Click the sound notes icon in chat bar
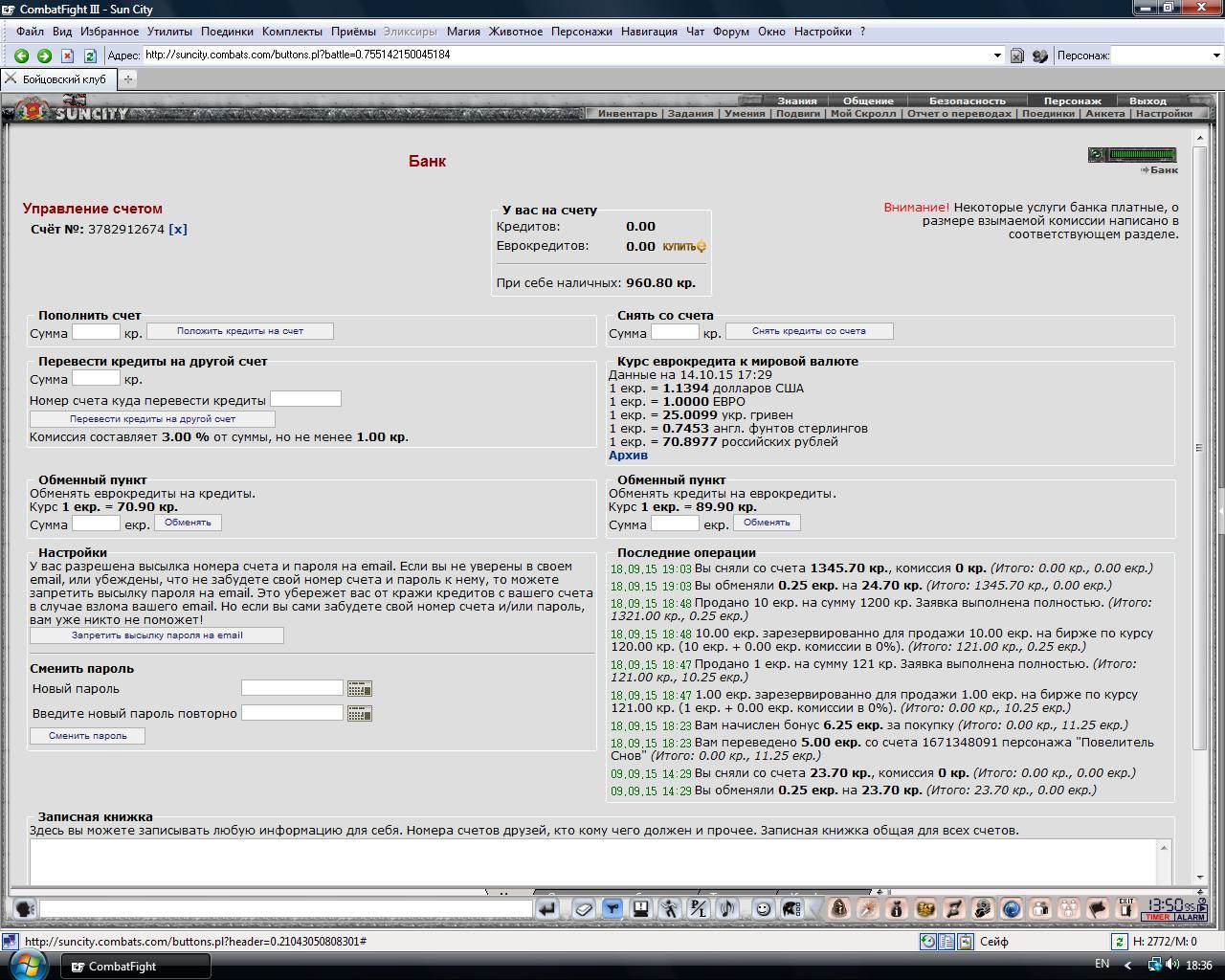The width and height of the screenshot is (1225, 980). pos(727,908)
